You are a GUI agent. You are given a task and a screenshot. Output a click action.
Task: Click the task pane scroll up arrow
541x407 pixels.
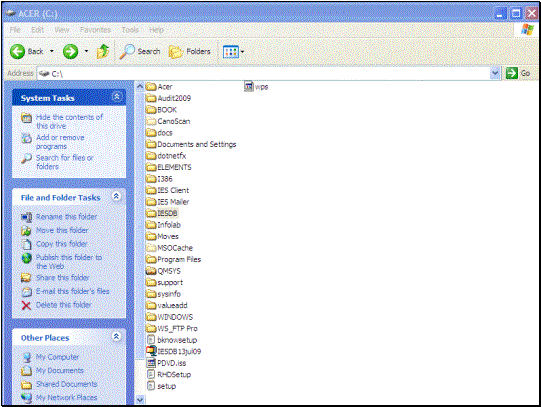(x=140, y=86)
